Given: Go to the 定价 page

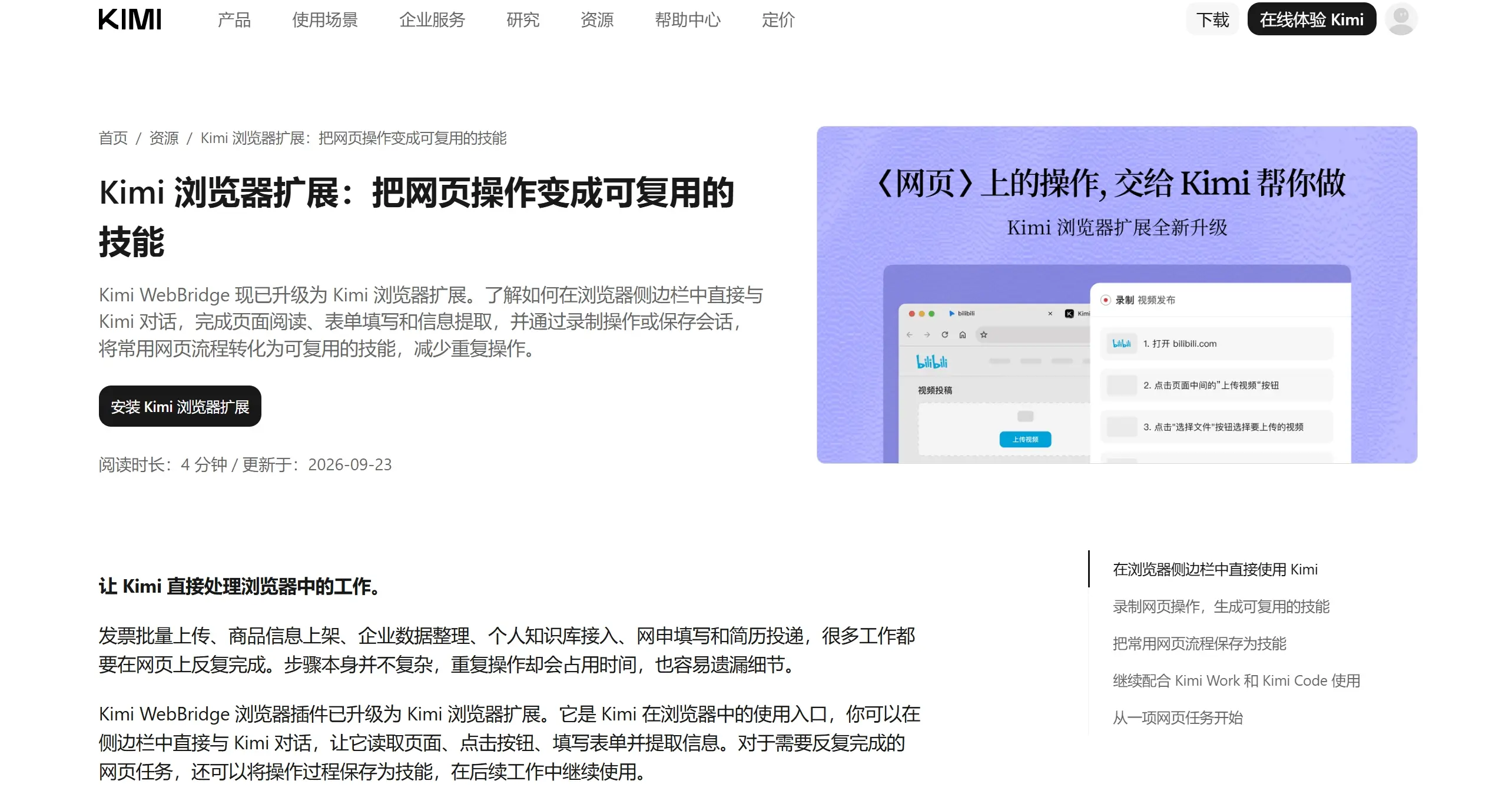Looking at the screenshot, I should coord(778,20).
